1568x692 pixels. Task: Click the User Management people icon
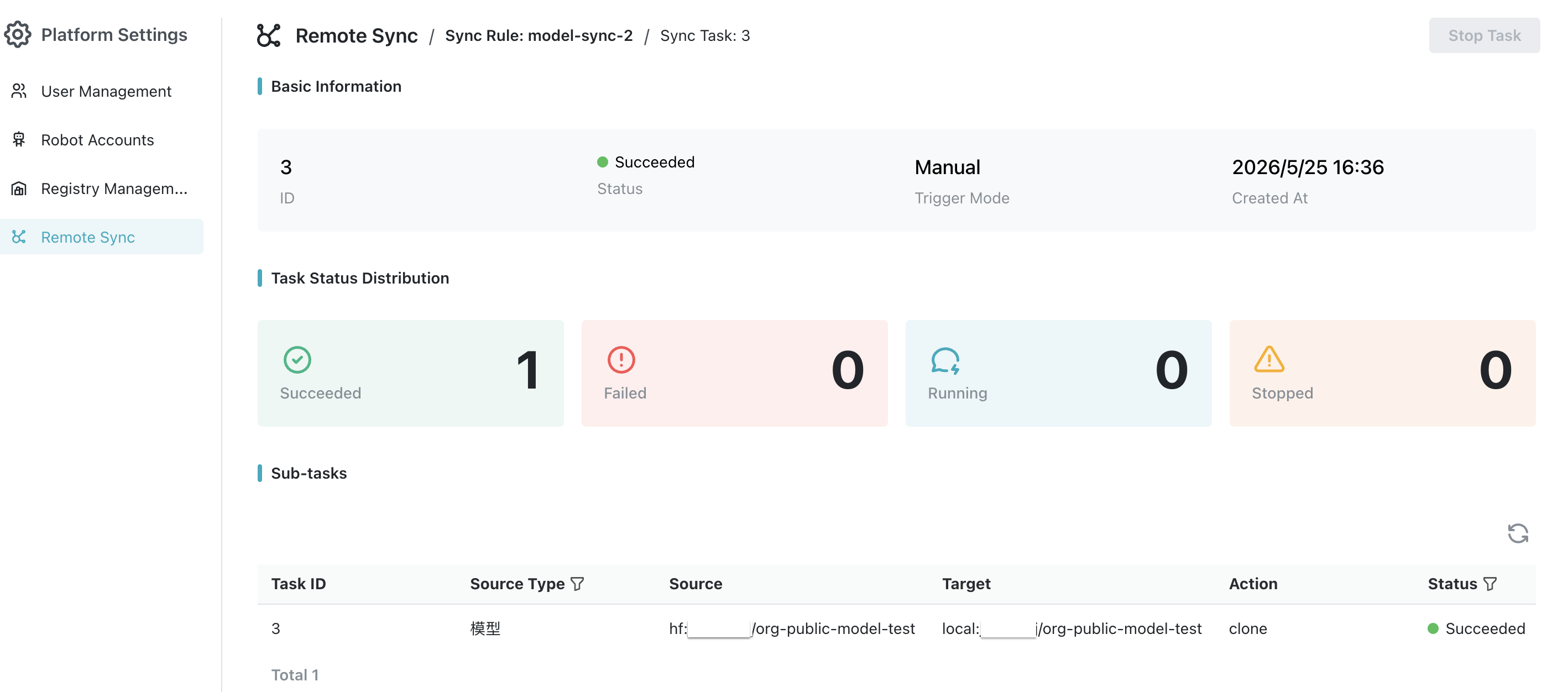pyautogui.click(x=19, y=91)
